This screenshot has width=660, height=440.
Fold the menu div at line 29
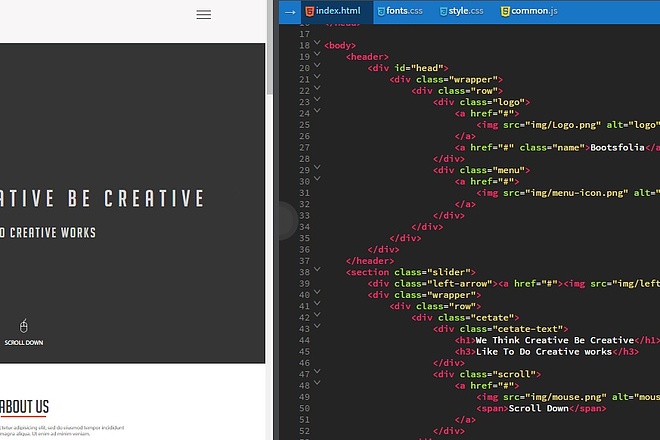pos(317,169)
